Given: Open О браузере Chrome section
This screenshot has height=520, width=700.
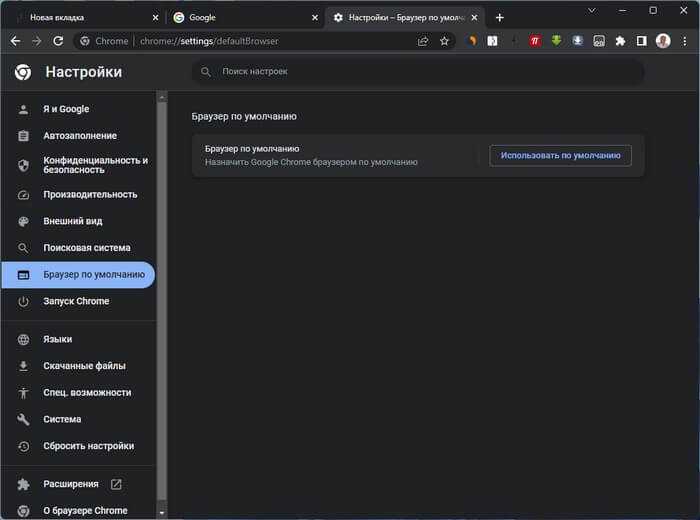Looking at the screenshot, I should click(78, 510).
